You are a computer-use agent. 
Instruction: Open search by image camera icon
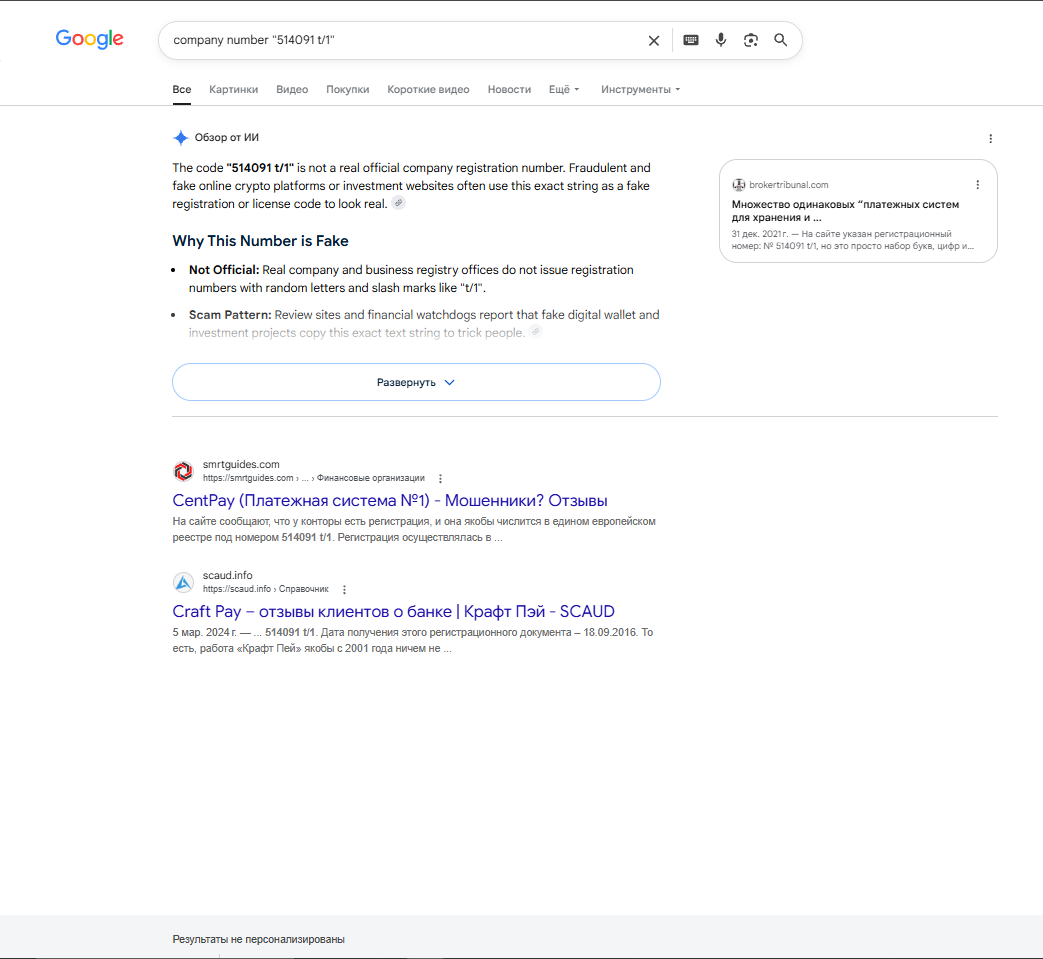click(x=750, y=40)
